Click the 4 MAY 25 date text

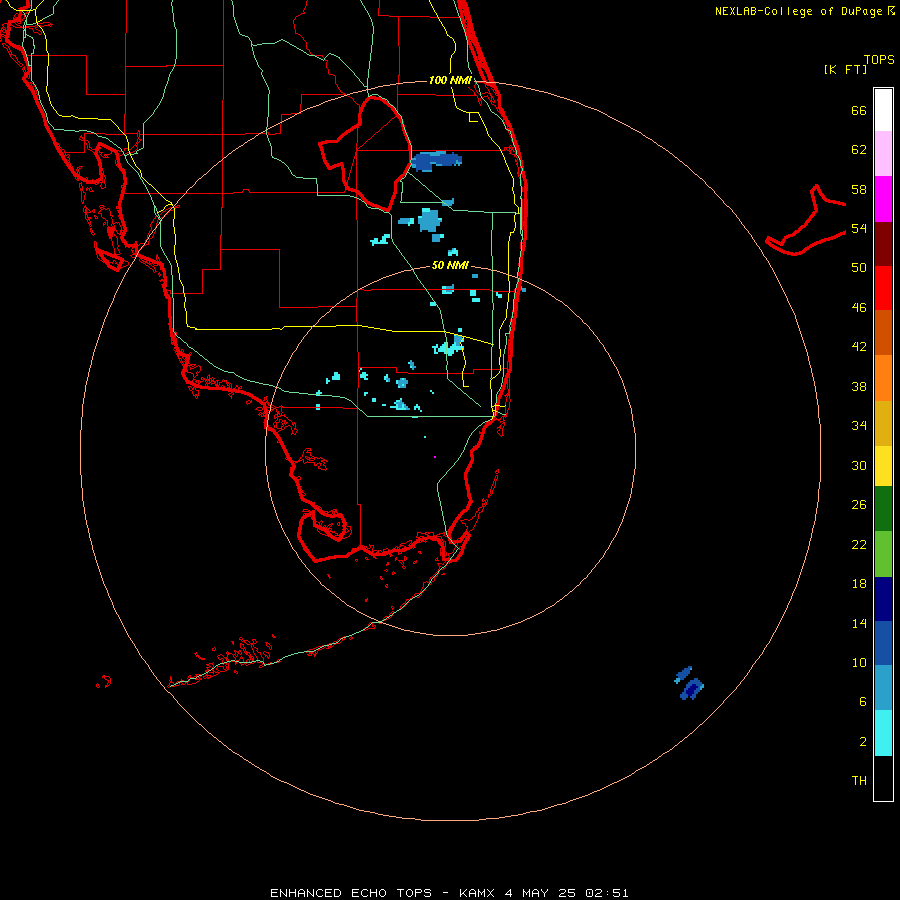point(540,893)
